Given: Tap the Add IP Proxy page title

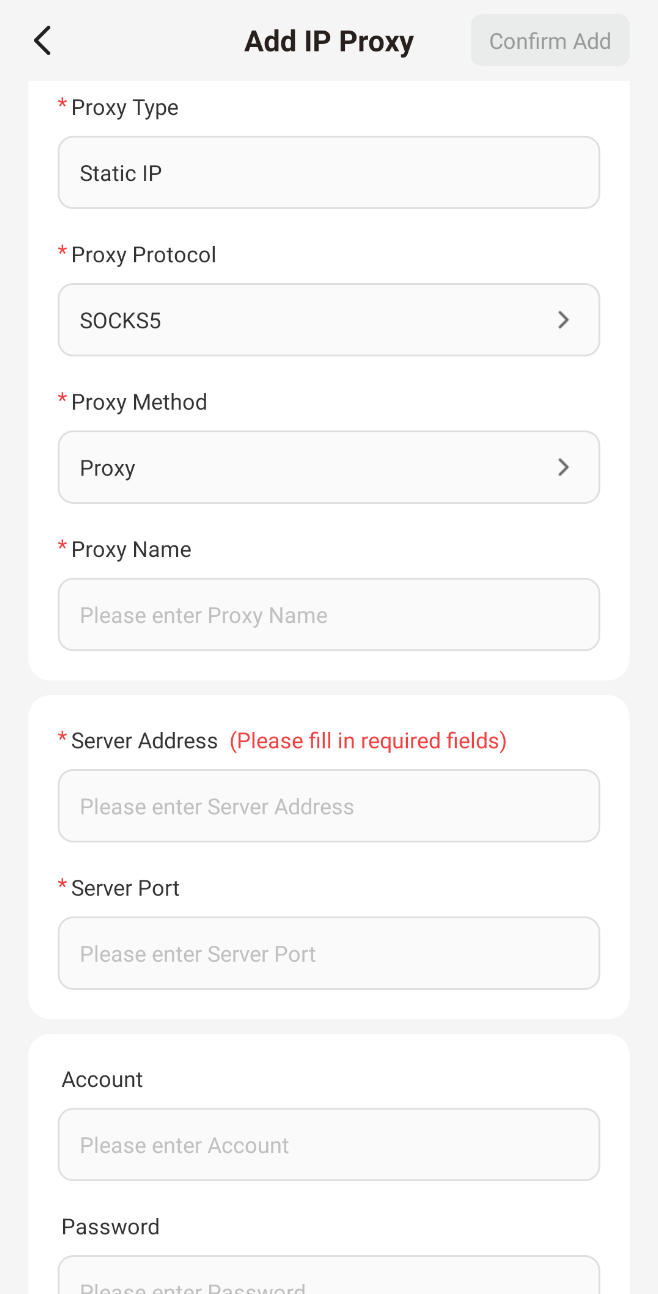Looking at the screenshot, I should pos(329,41).
